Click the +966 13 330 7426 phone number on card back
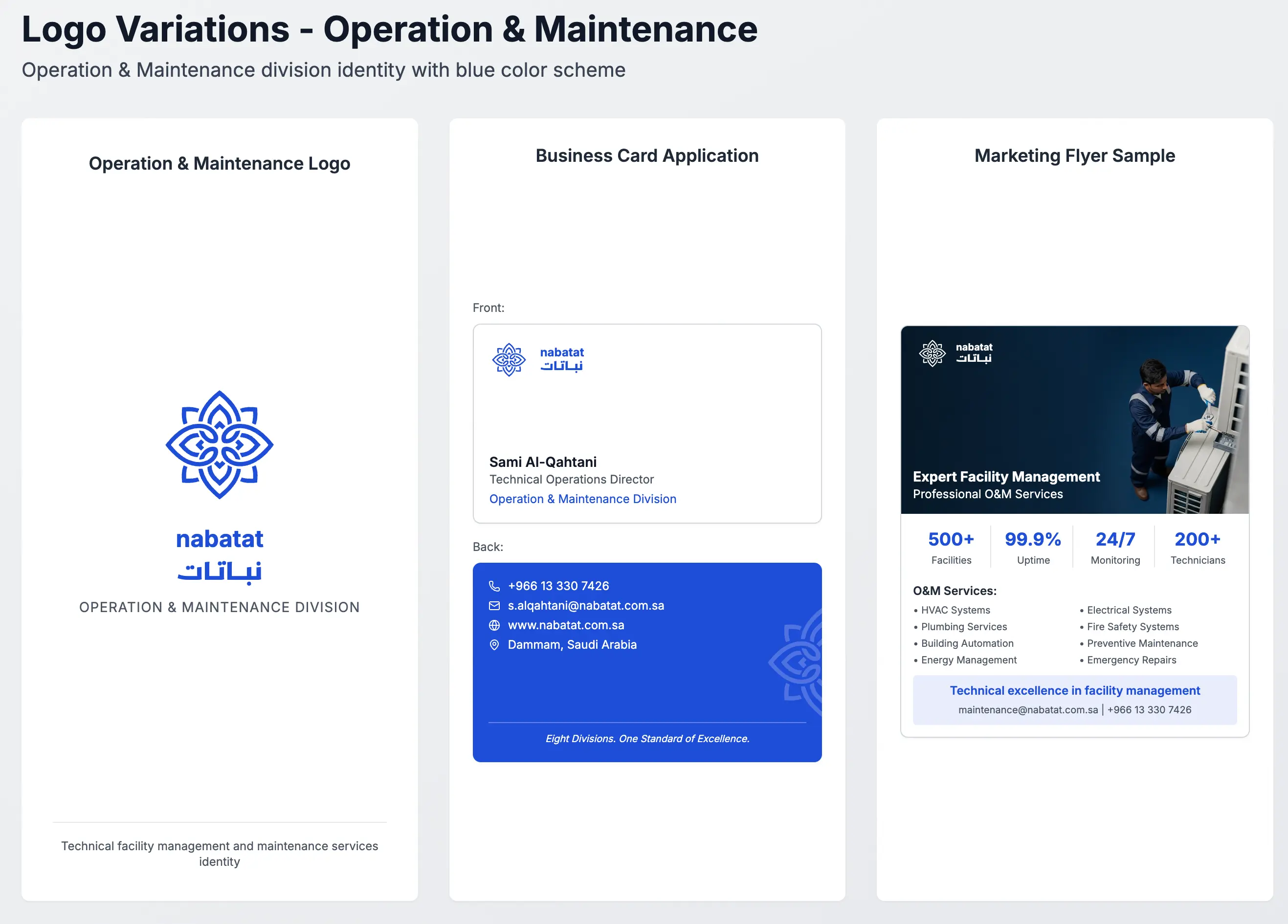 click(x=557, y=586)
